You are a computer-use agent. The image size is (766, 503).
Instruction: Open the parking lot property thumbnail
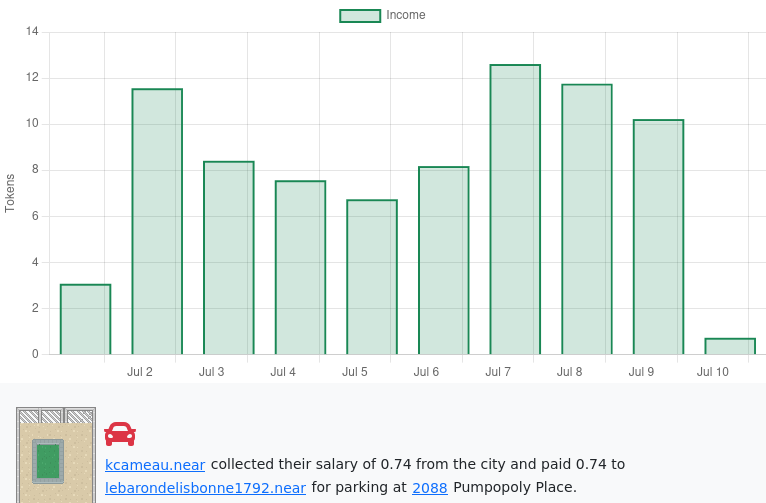(x=56, y=455)
